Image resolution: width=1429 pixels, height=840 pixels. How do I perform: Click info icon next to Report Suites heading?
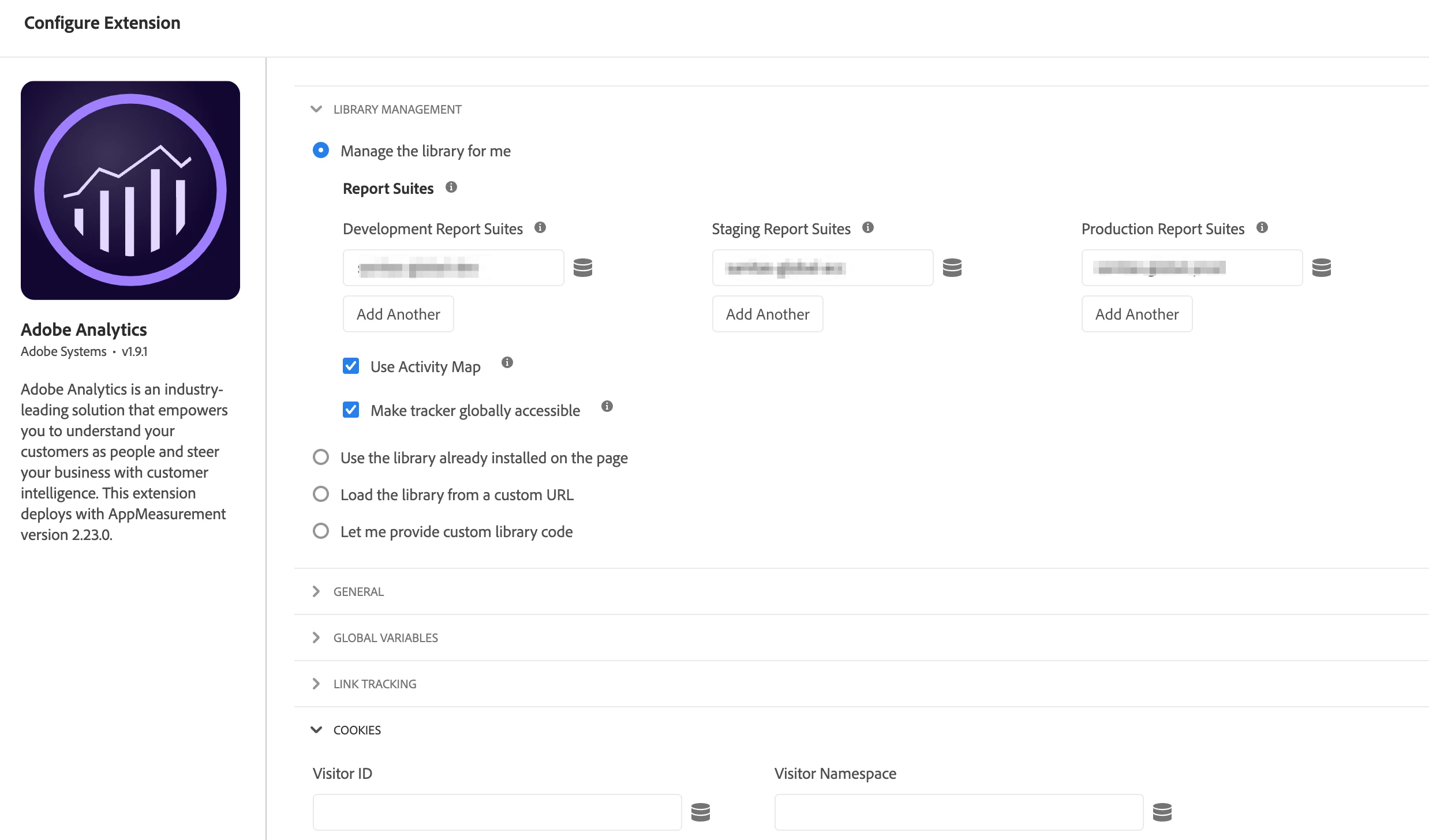point(451,187)
